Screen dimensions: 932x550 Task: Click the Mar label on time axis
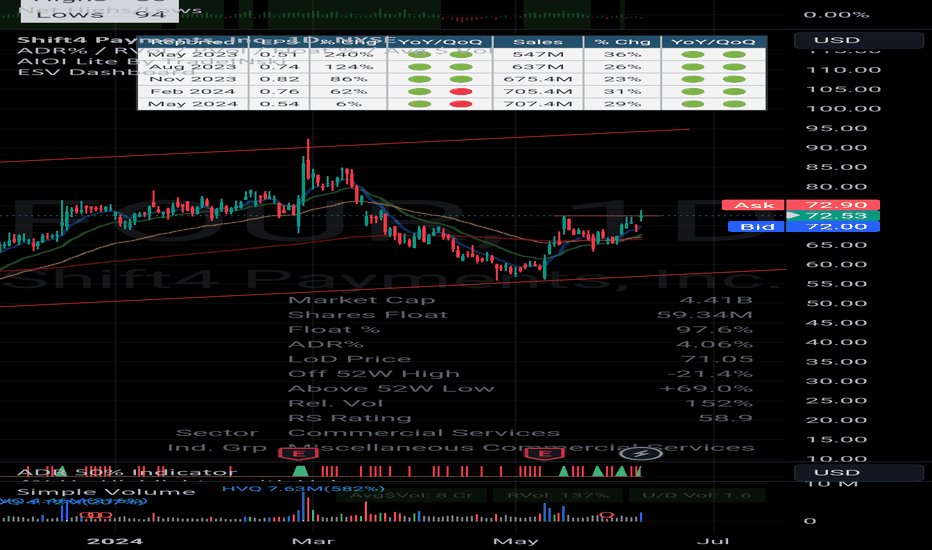pyautogui.click(x=313, y=541)
